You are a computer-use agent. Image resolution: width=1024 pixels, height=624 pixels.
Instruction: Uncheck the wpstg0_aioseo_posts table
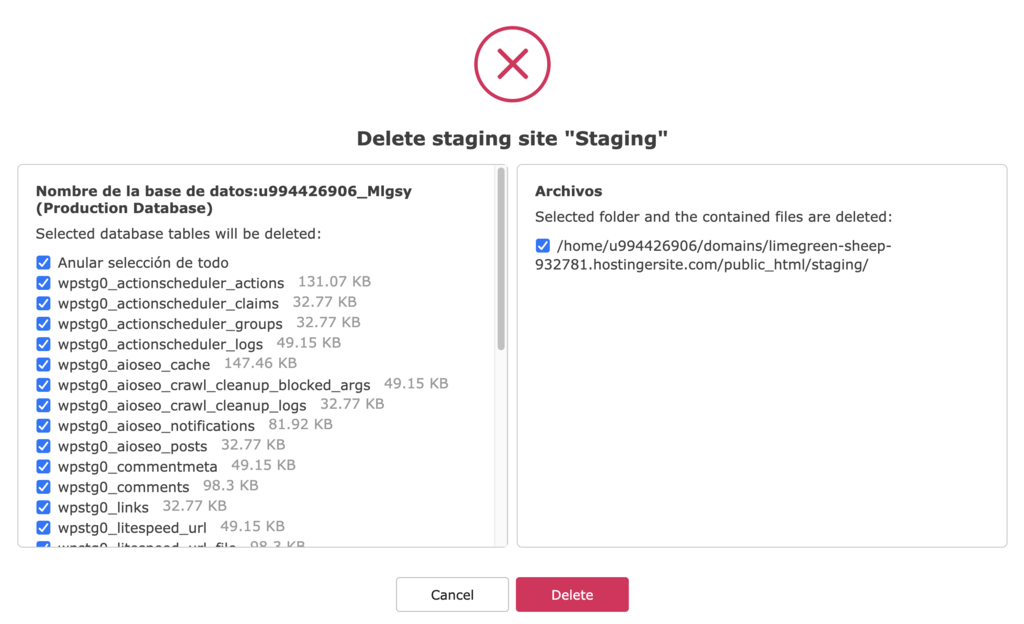[x=42, y=445]
